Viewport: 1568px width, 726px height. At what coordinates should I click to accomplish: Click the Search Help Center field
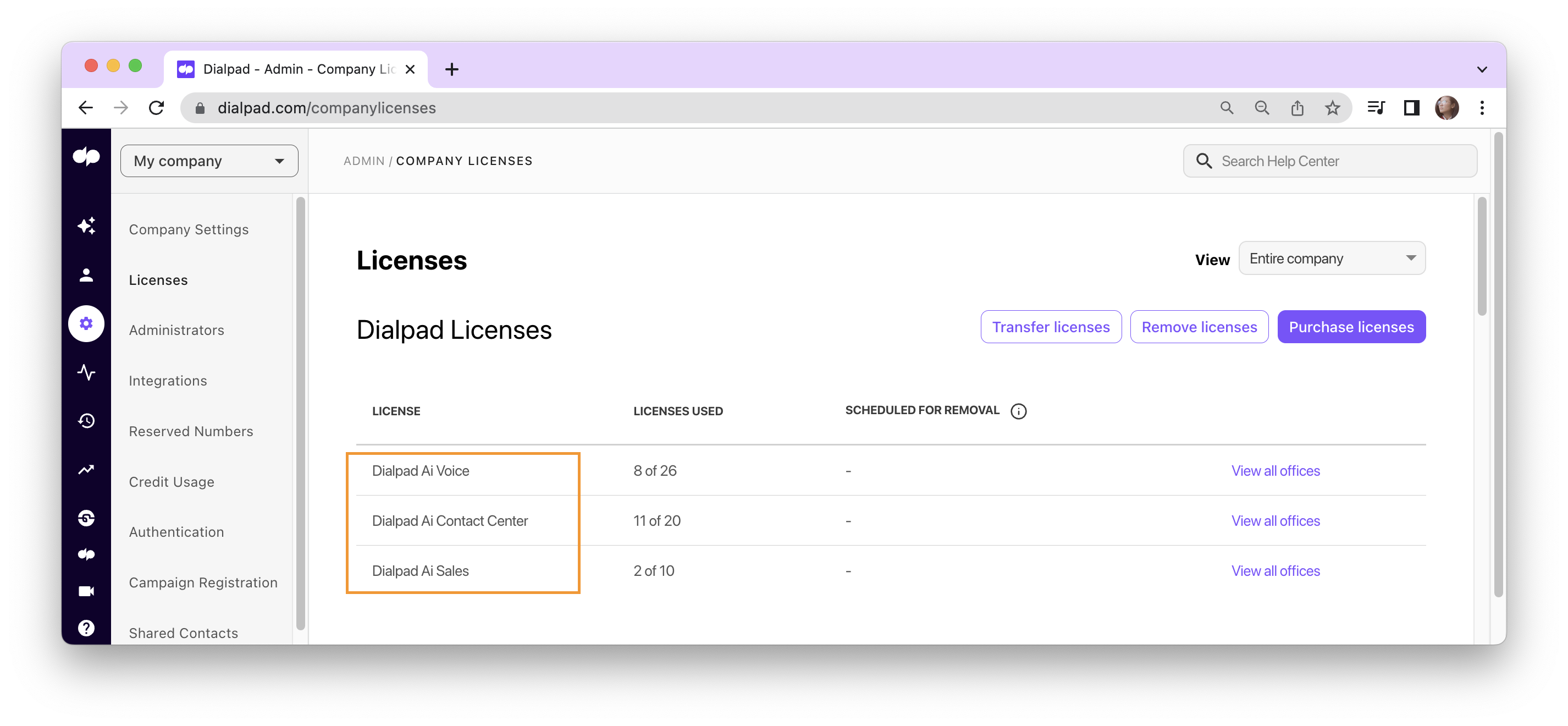click(x=1330, y=161)
